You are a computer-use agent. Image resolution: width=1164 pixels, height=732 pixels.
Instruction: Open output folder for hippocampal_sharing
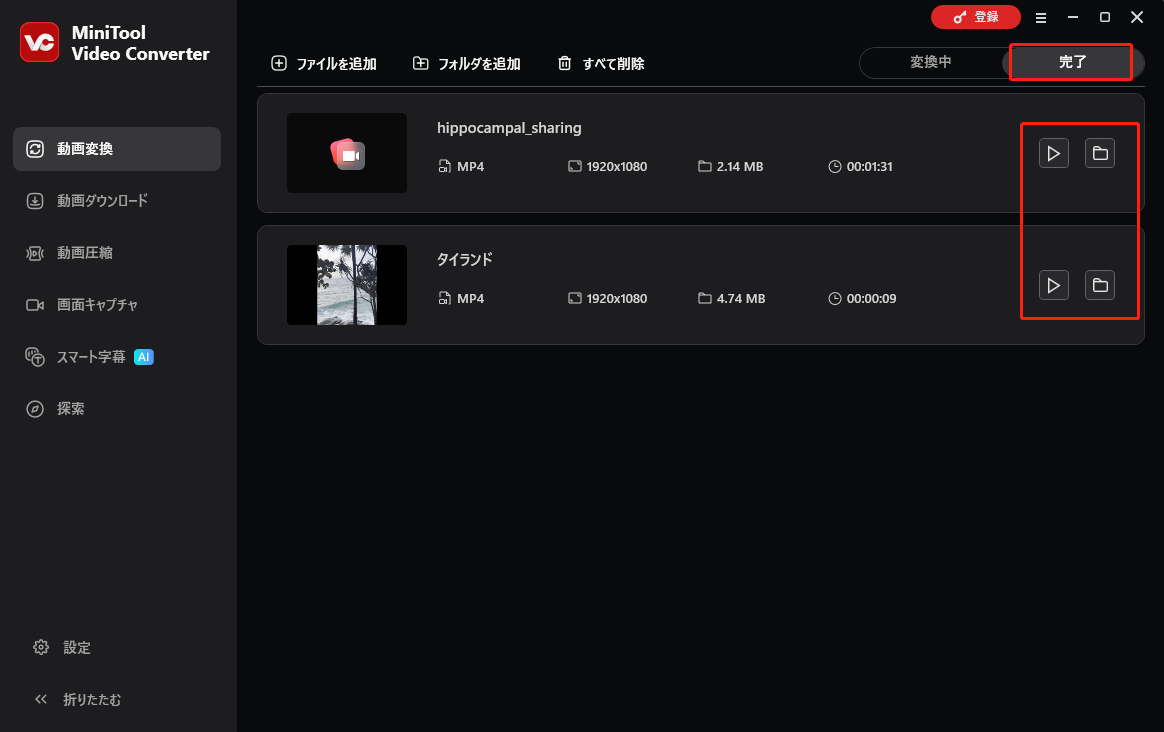coord(1100,153)
